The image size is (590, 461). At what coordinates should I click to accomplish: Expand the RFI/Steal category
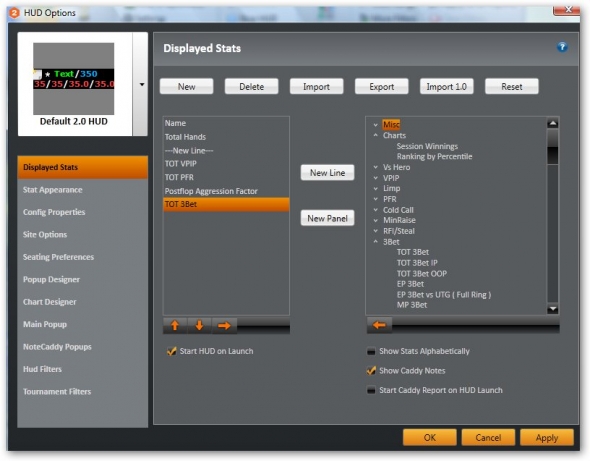[376, 231]
